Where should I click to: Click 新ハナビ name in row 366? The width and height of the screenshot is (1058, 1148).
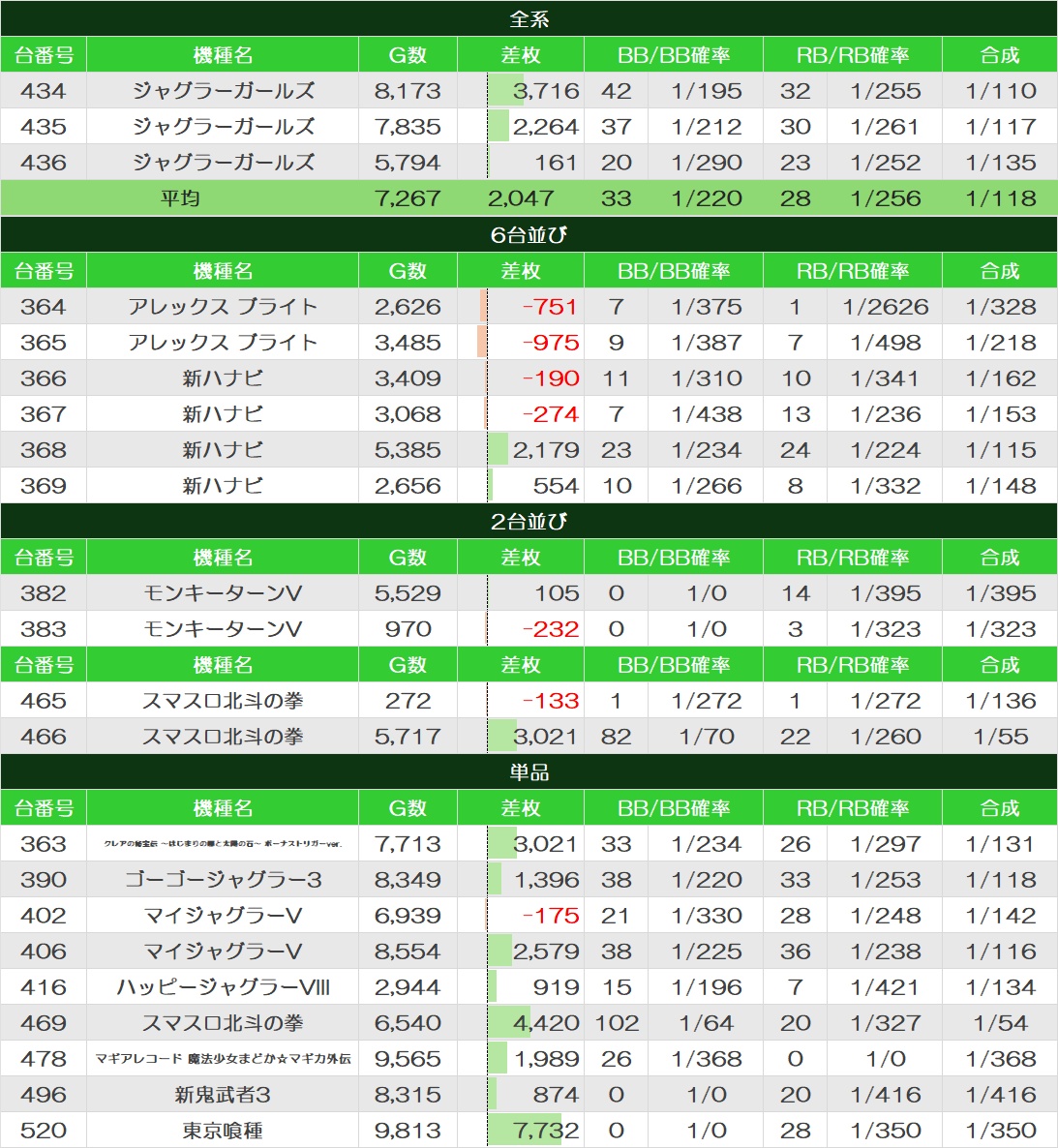point(223,378)
